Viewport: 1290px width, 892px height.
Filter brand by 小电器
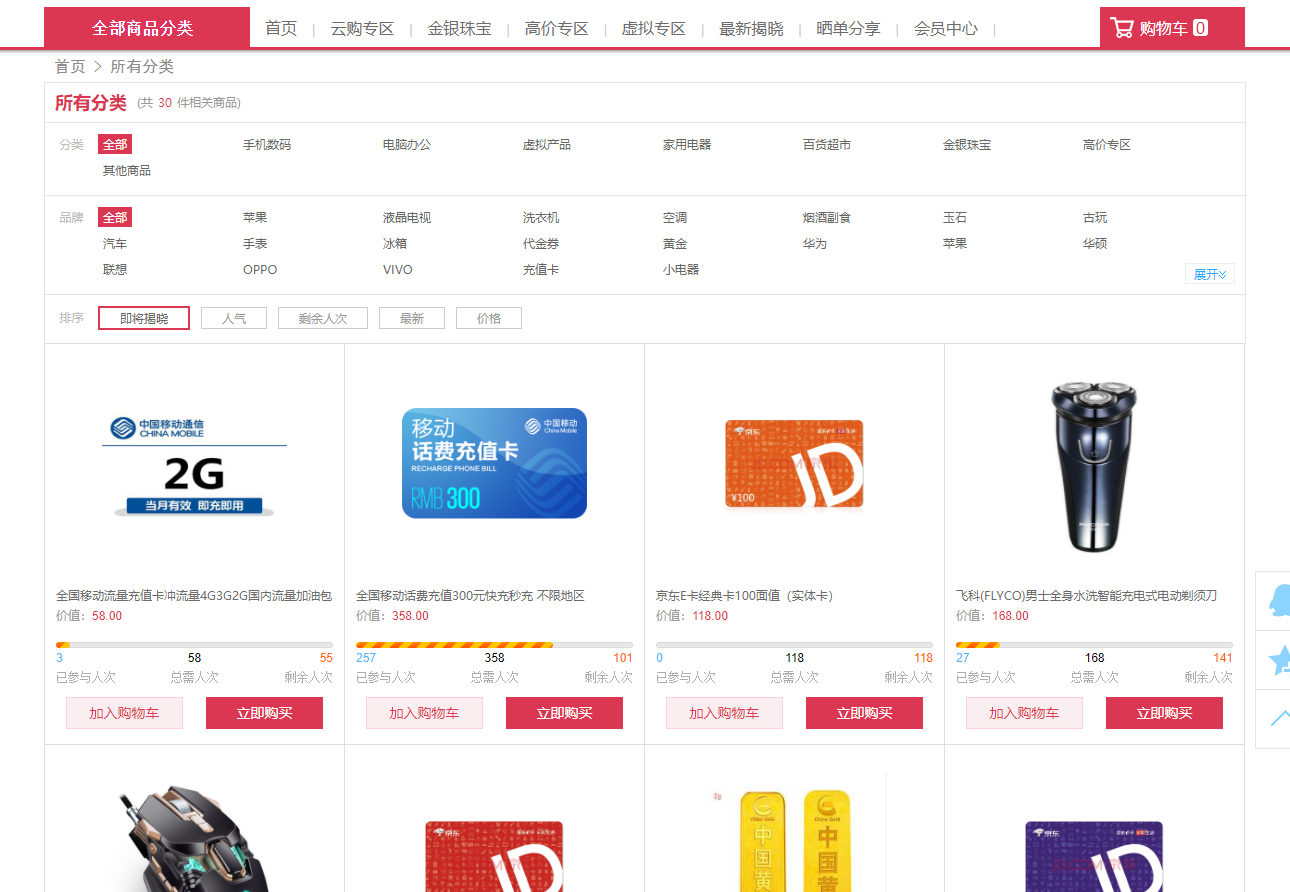681,269
